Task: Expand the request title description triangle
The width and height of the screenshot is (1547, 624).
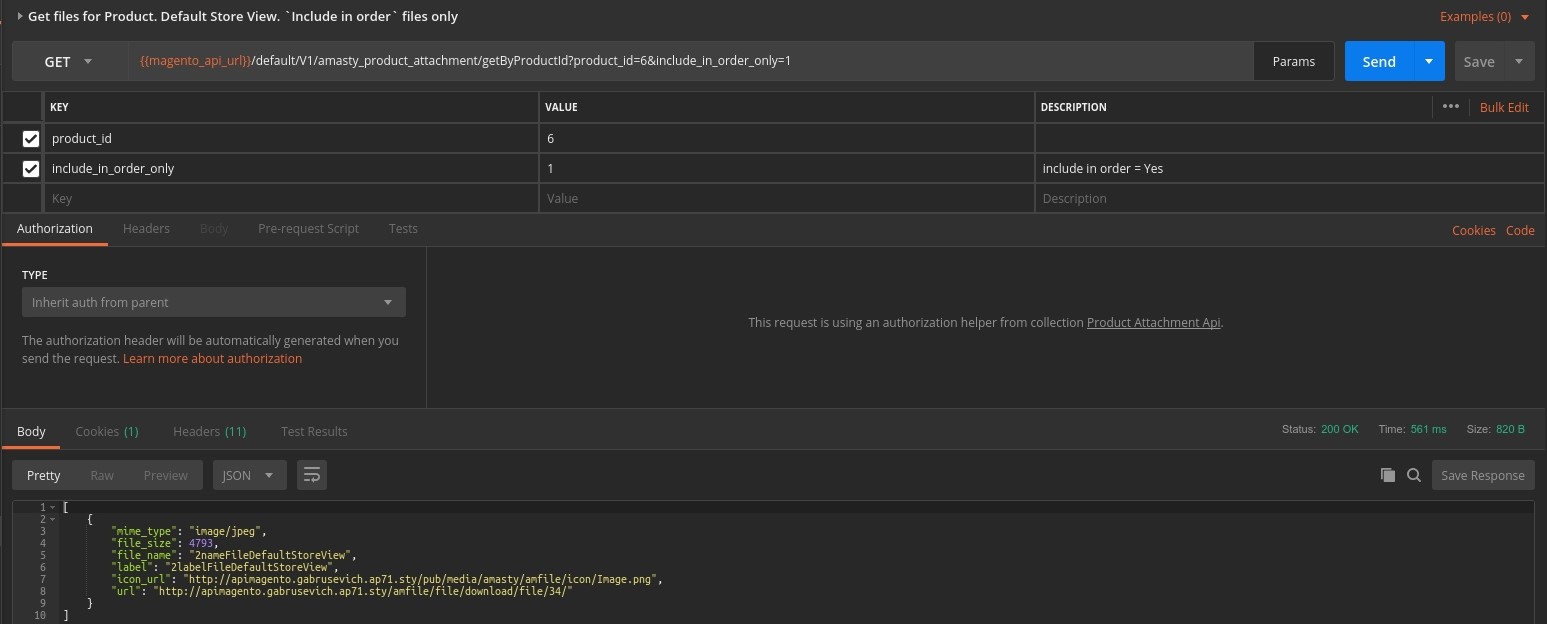Action: coord(20,16)
